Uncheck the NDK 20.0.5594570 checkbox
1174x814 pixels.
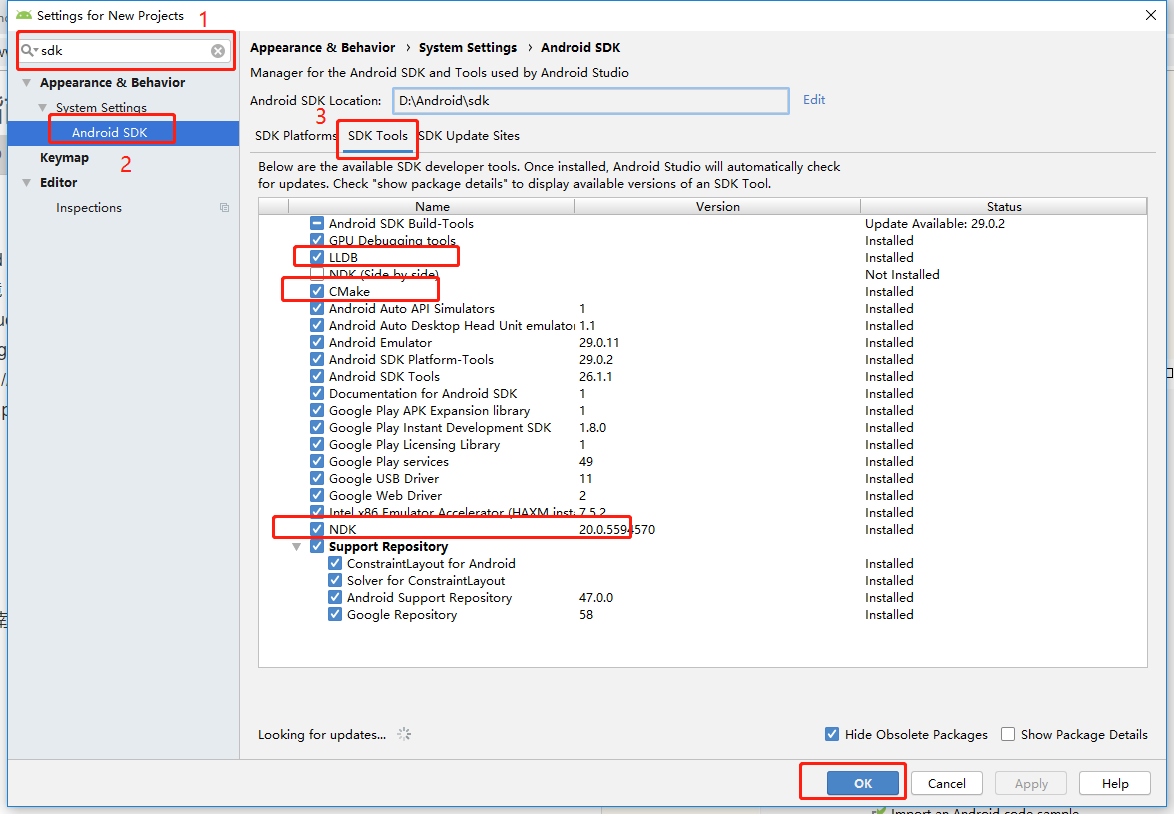(317, 529)
